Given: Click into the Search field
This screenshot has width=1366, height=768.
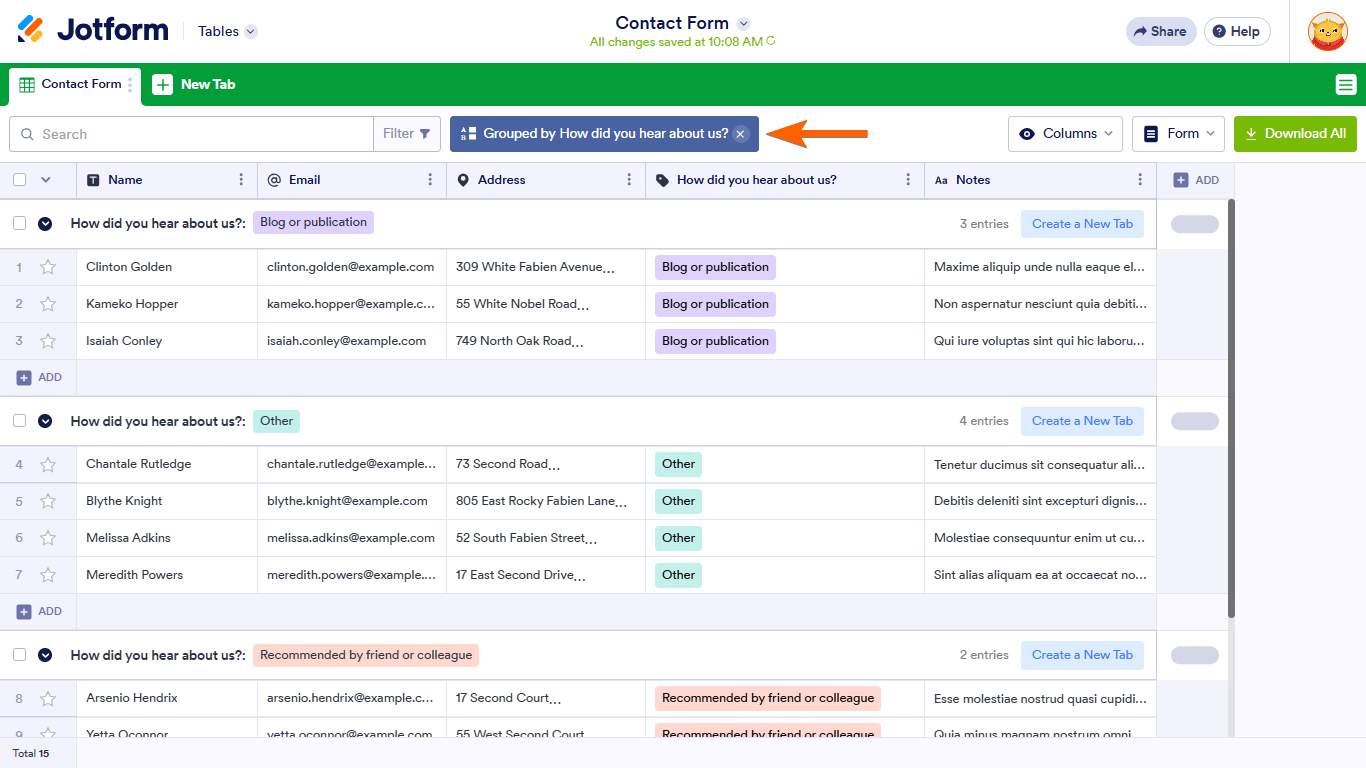Looking at the screenshot, I should 200,134.
